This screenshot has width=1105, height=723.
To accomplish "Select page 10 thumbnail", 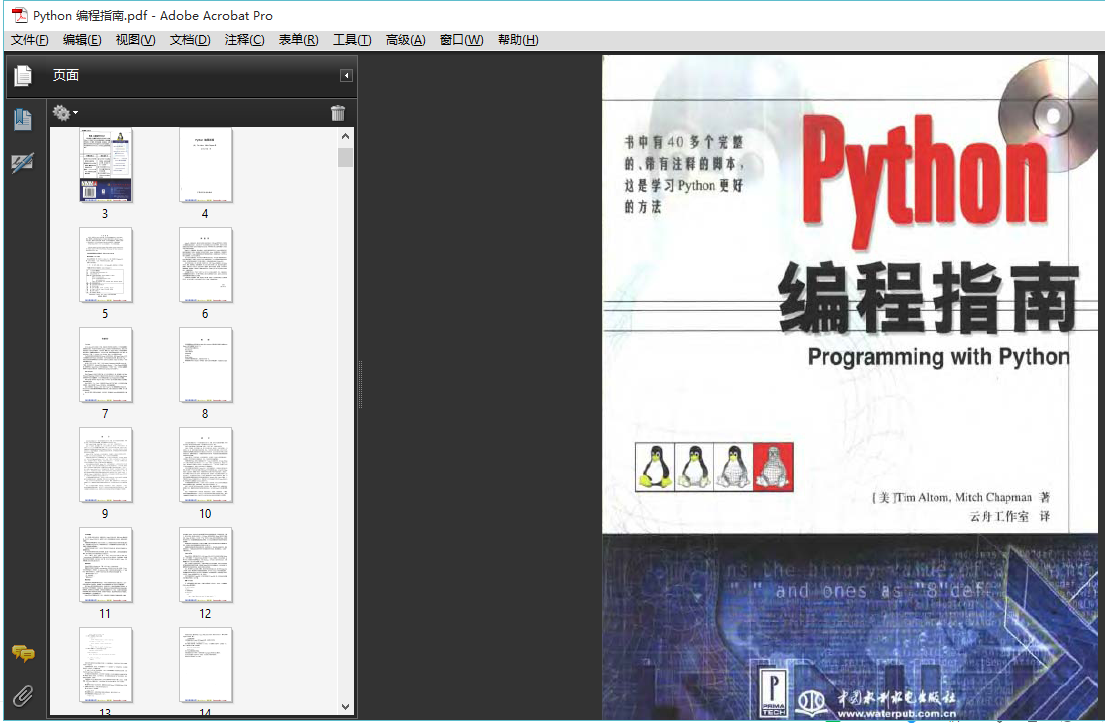I will pyautogui.click(x=206, y=465).
